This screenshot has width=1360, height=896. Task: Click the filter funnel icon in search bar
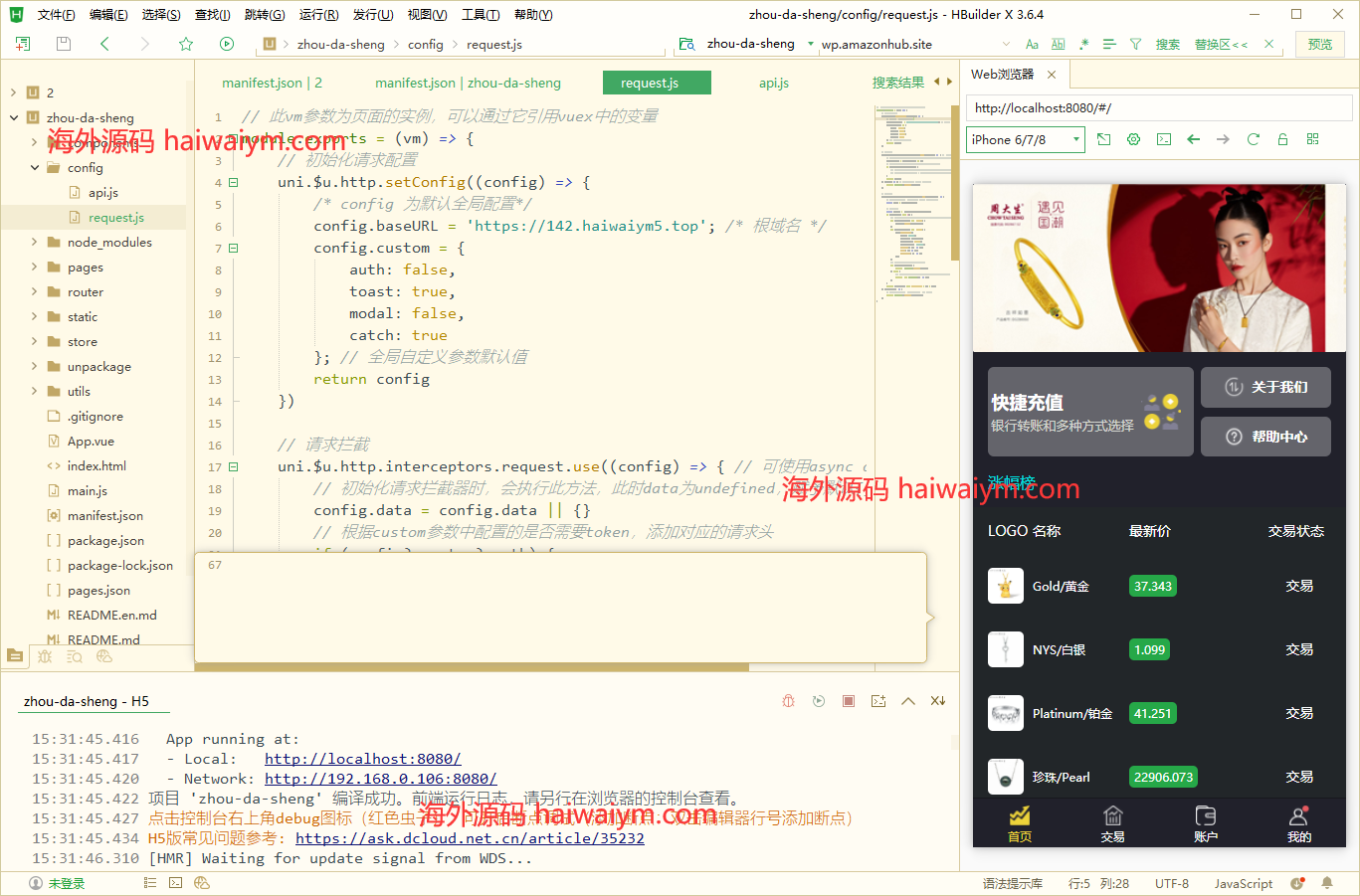click(1135, 44)
